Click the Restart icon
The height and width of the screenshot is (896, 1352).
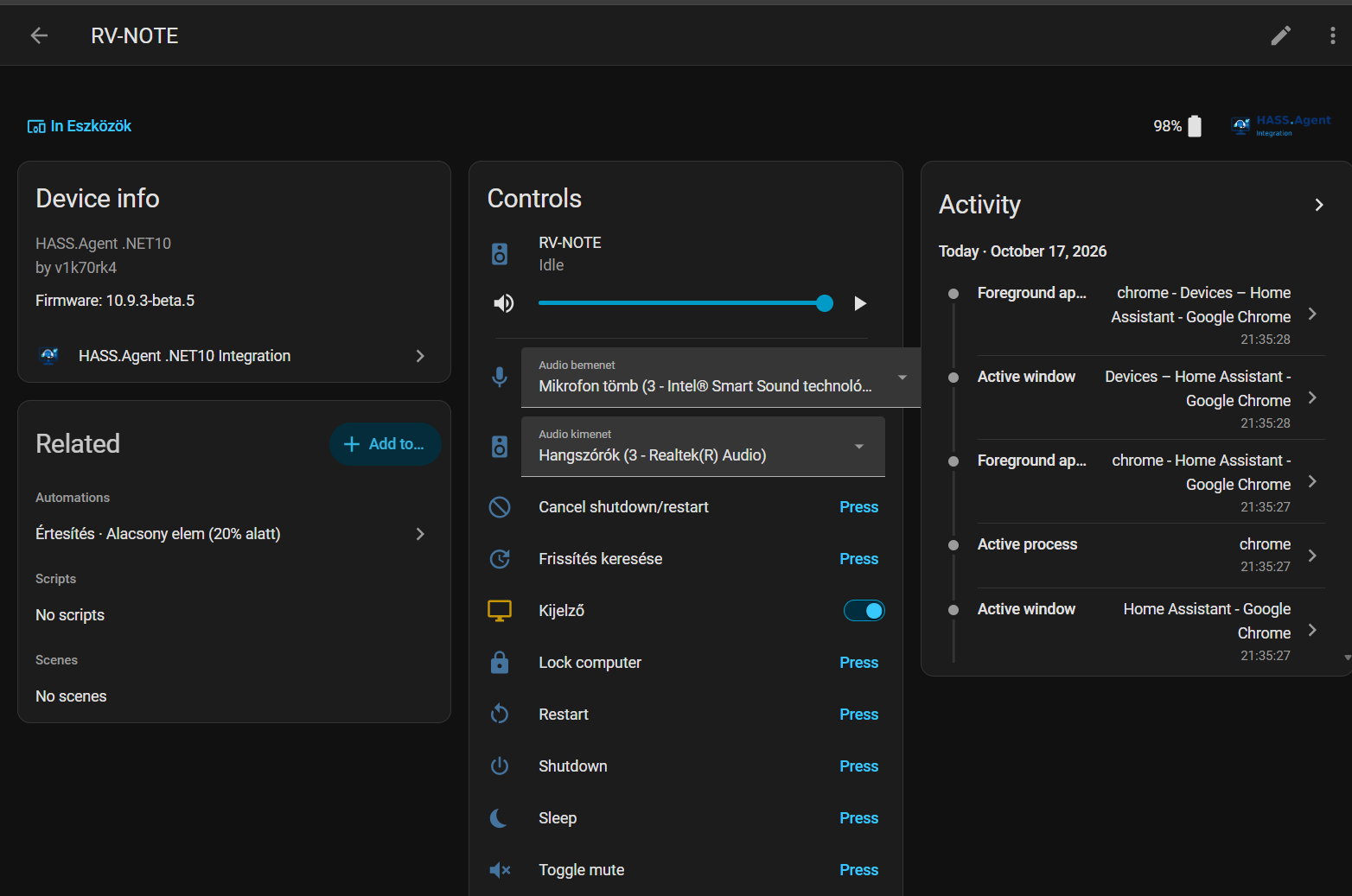500,715
